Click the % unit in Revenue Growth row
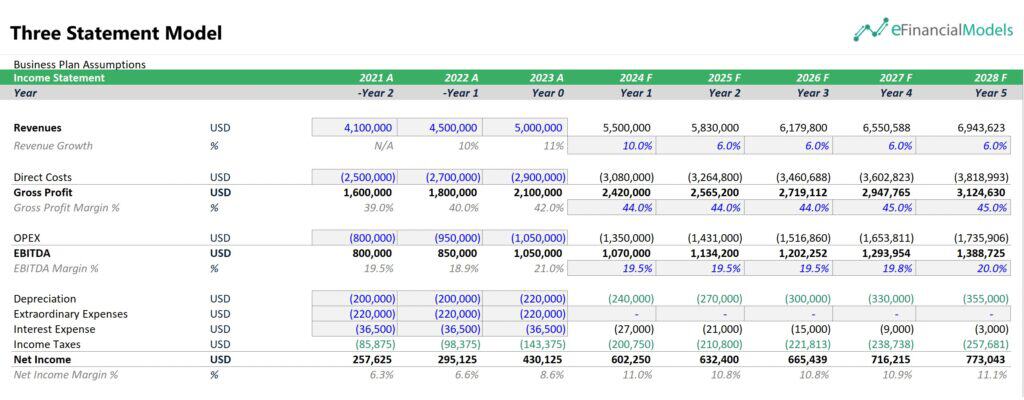Image resolution: width=1024 pixels, height=400 pixels. click(214, 146)
